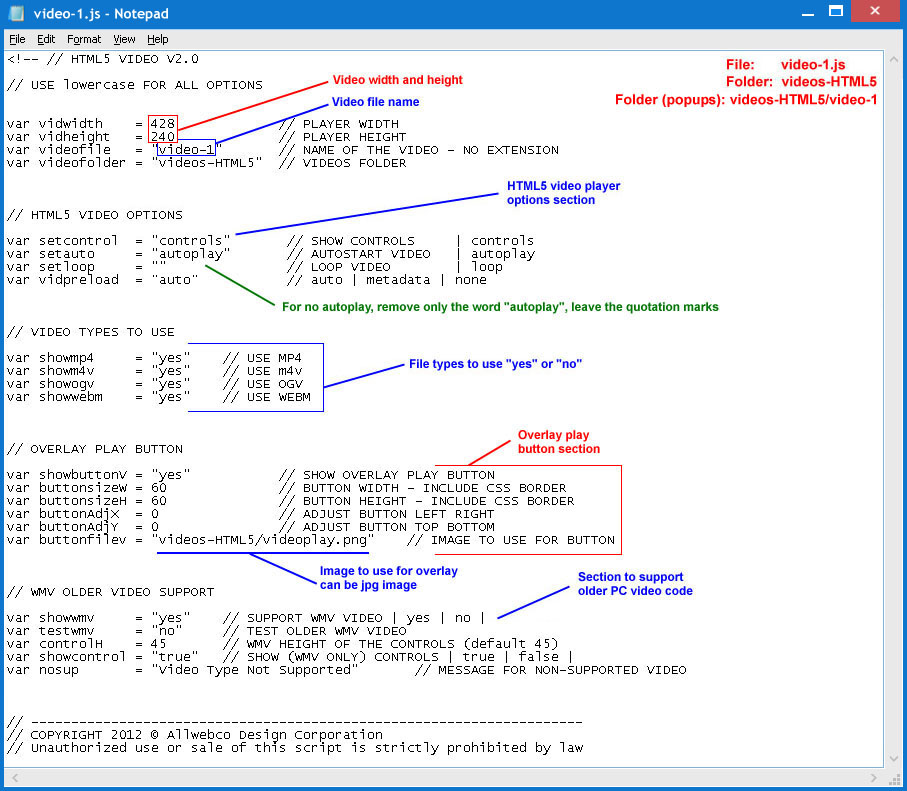Open the Format menu
907x791 pixels.
[x=84, y=39]
